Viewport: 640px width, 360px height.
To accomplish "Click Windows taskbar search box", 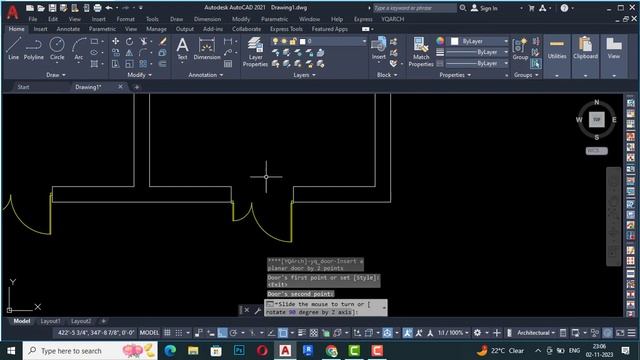I will (90, 351).
